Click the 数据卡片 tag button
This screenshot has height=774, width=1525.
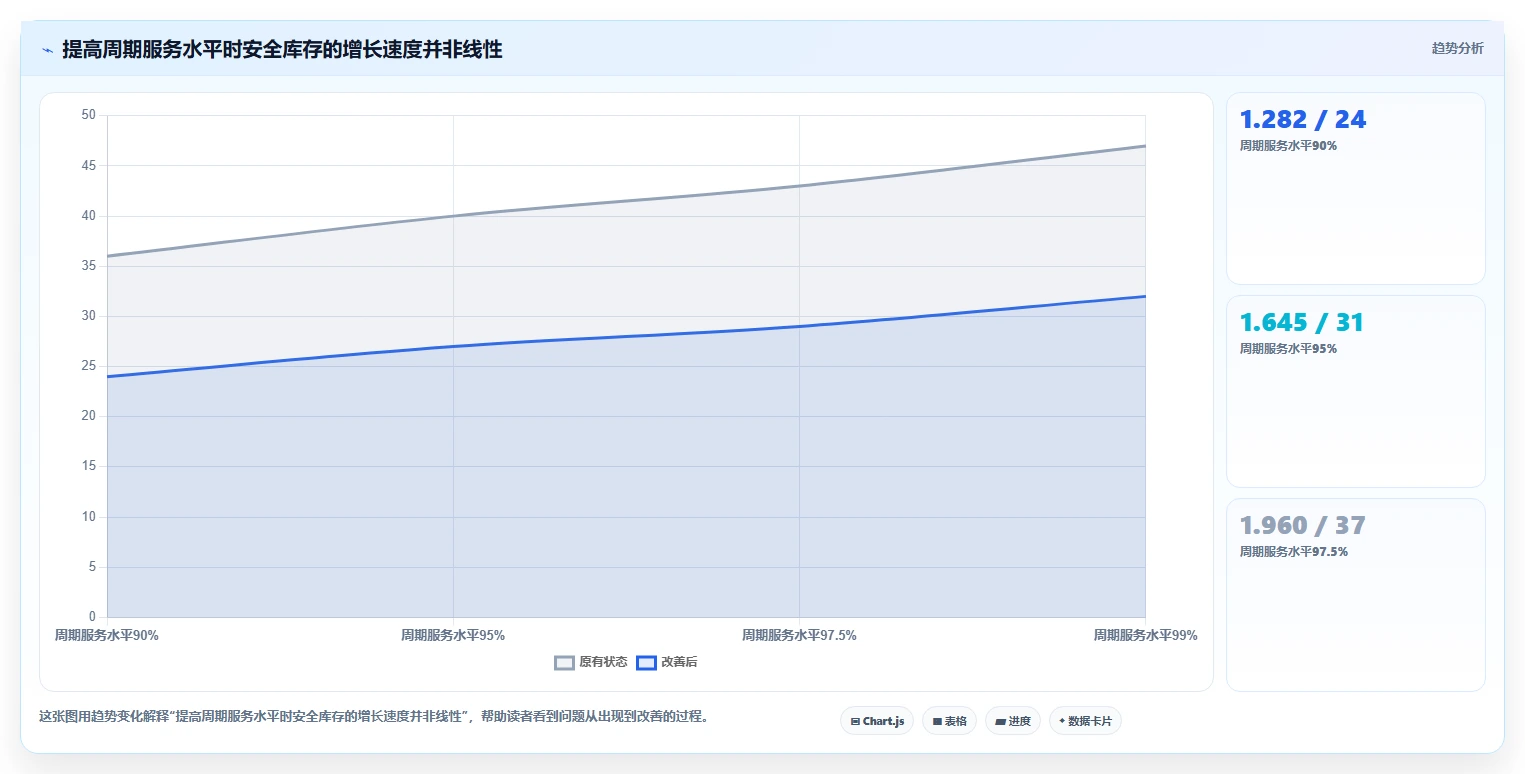[x=1085, y=721]
